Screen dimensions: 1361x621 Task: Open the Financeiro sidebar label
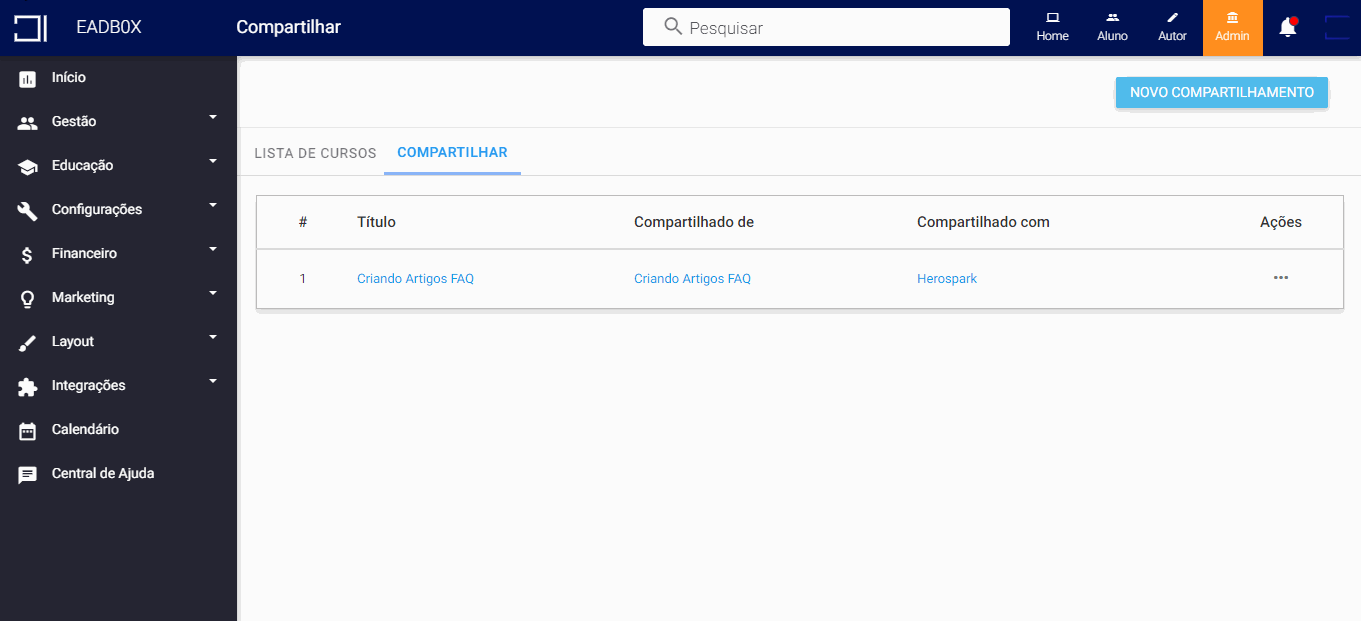(x=84, y=253)
